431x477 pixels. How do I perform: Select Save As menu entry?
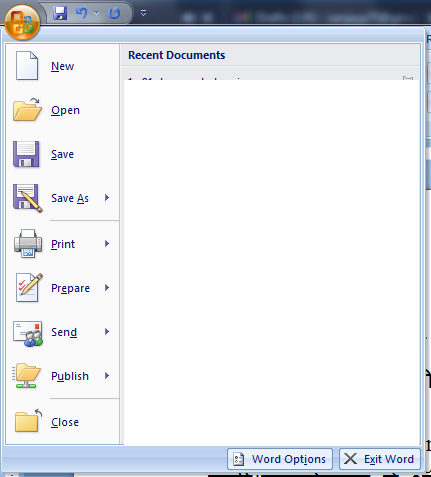[70, 198]
